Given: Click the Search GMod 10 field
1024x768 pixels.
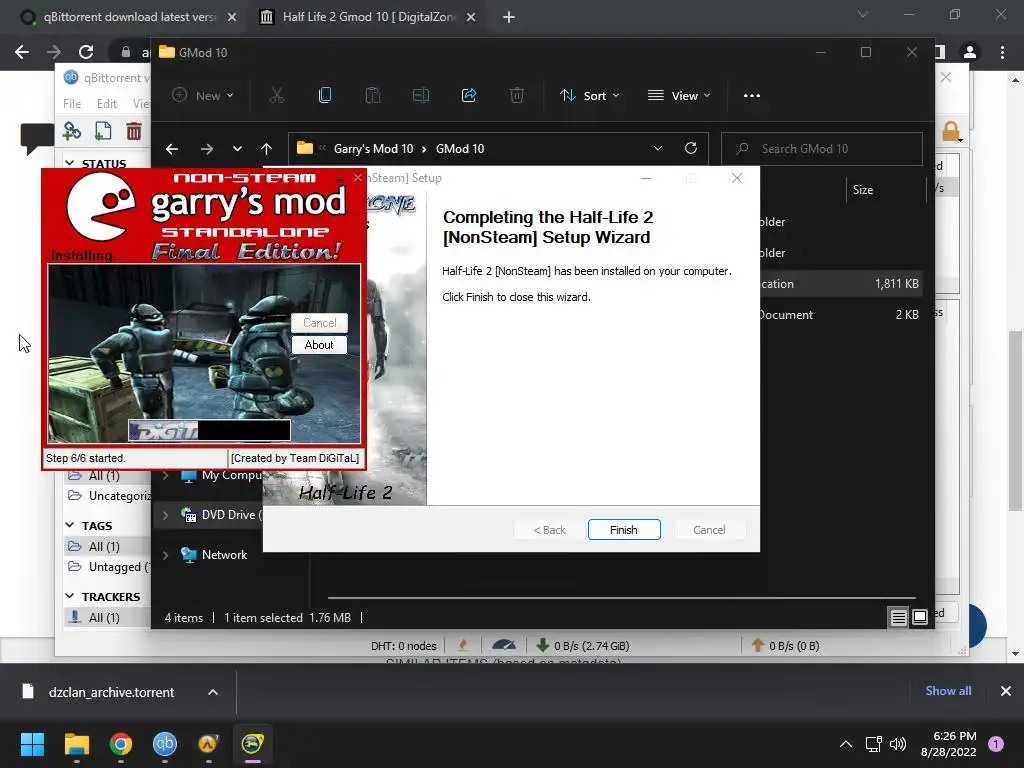Looking at the screenshot, I should 822,149.
